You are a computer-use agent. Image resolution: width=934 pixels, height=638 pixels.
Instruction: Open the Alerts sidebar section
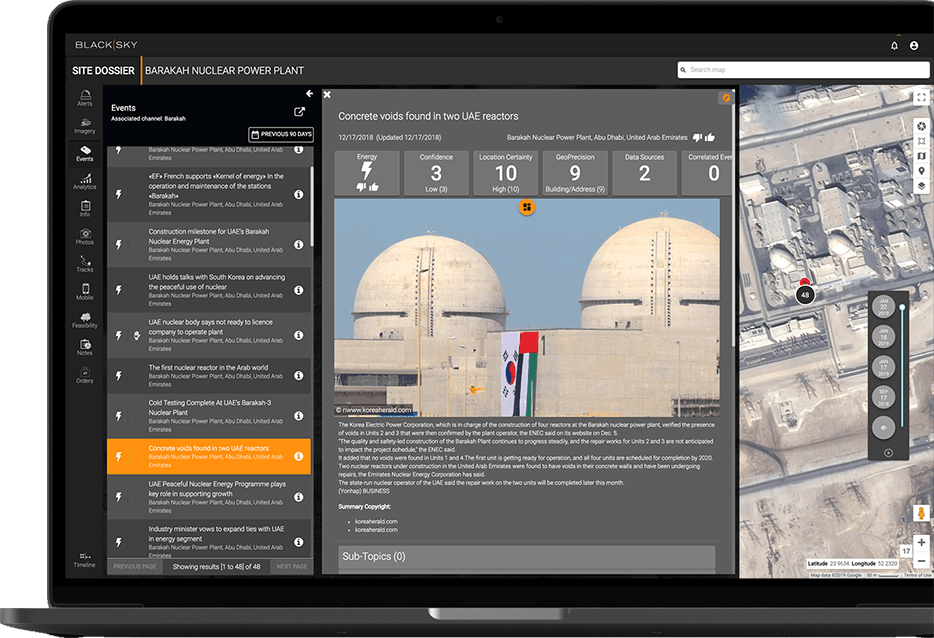85,98
